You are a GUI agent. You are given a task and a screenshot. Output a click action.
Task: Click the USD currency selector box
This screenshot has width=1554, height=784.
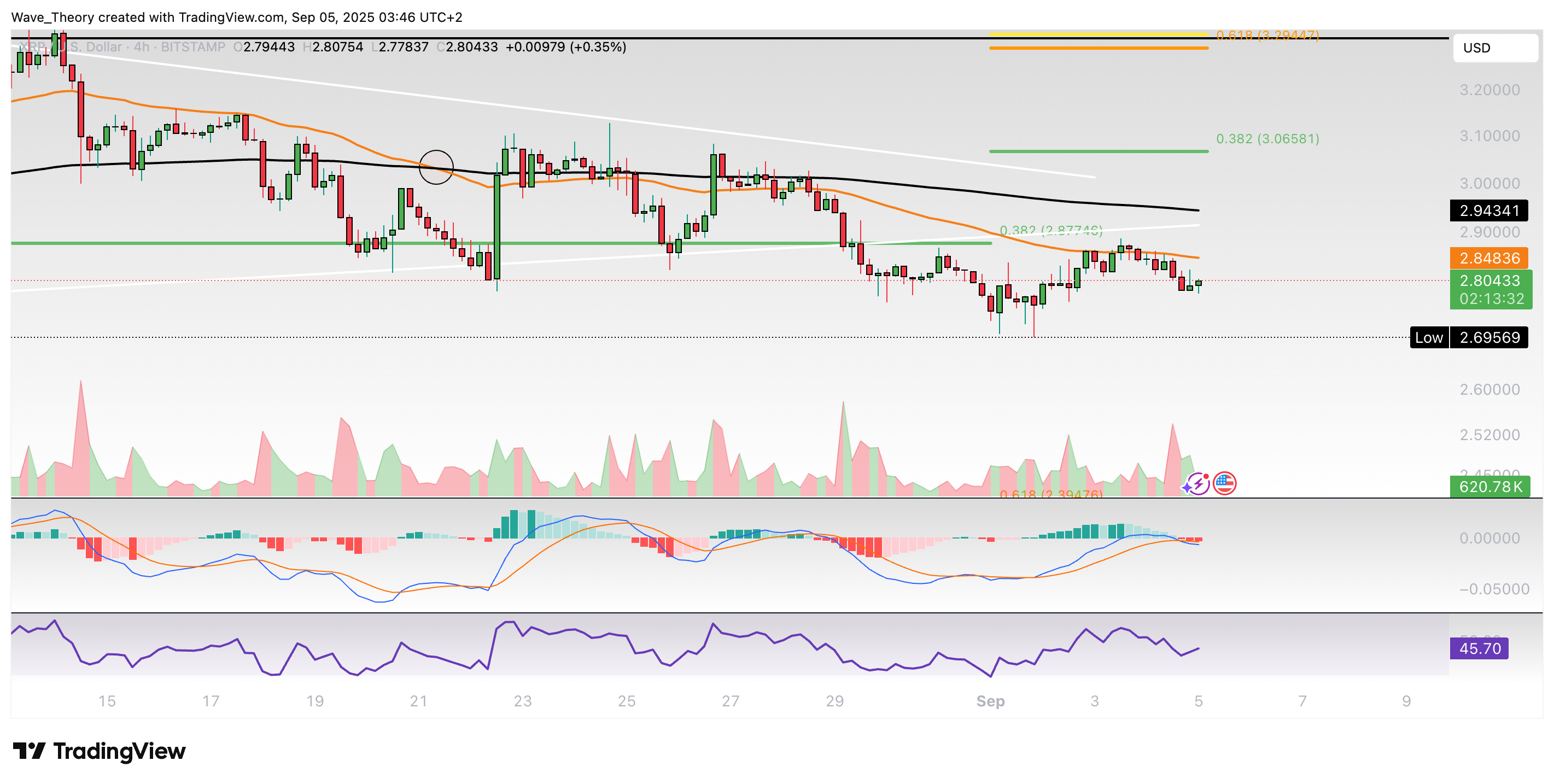point(1495,48)
